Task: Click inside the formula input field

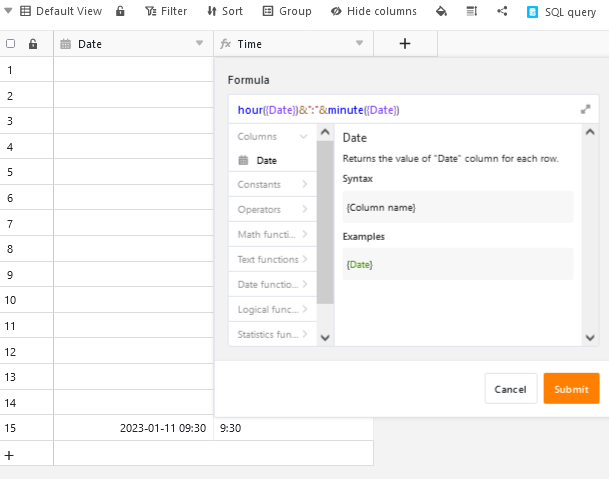Action: click(400, 109)
